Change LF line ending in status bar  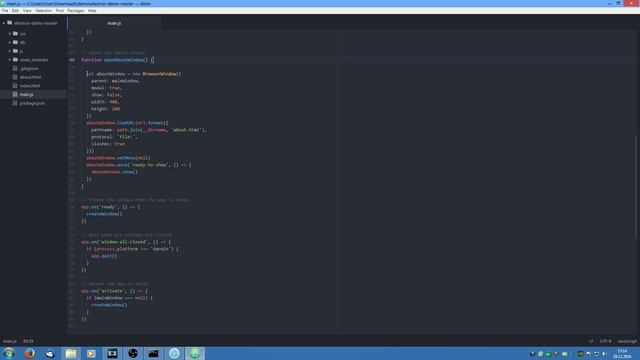pos(591,341)
